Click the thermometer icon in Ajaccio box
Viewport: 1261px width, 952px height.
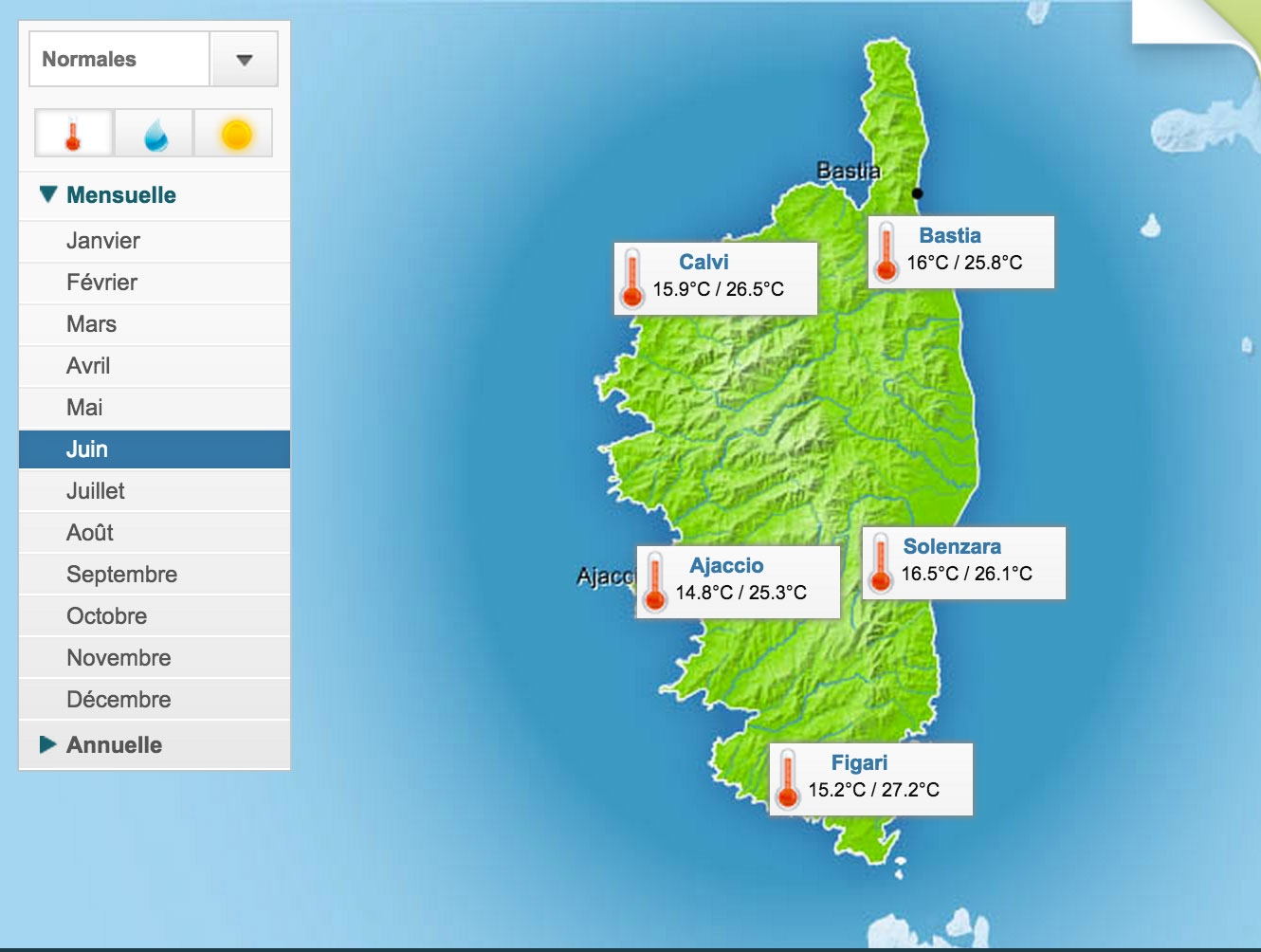(x=655, y=582)
